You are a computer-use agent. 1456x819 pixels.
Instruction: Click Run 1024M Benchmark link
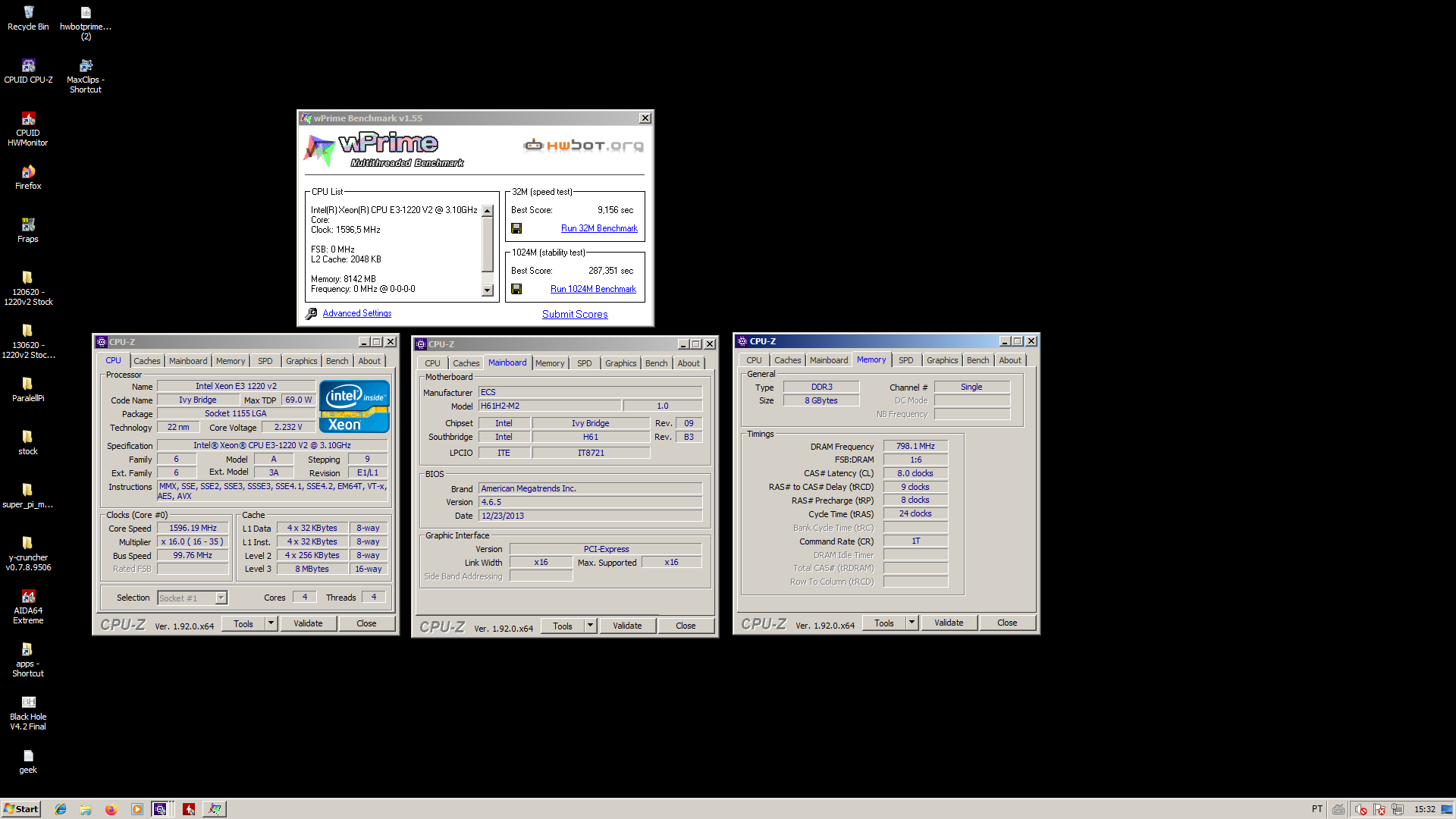tap(593, 289)
